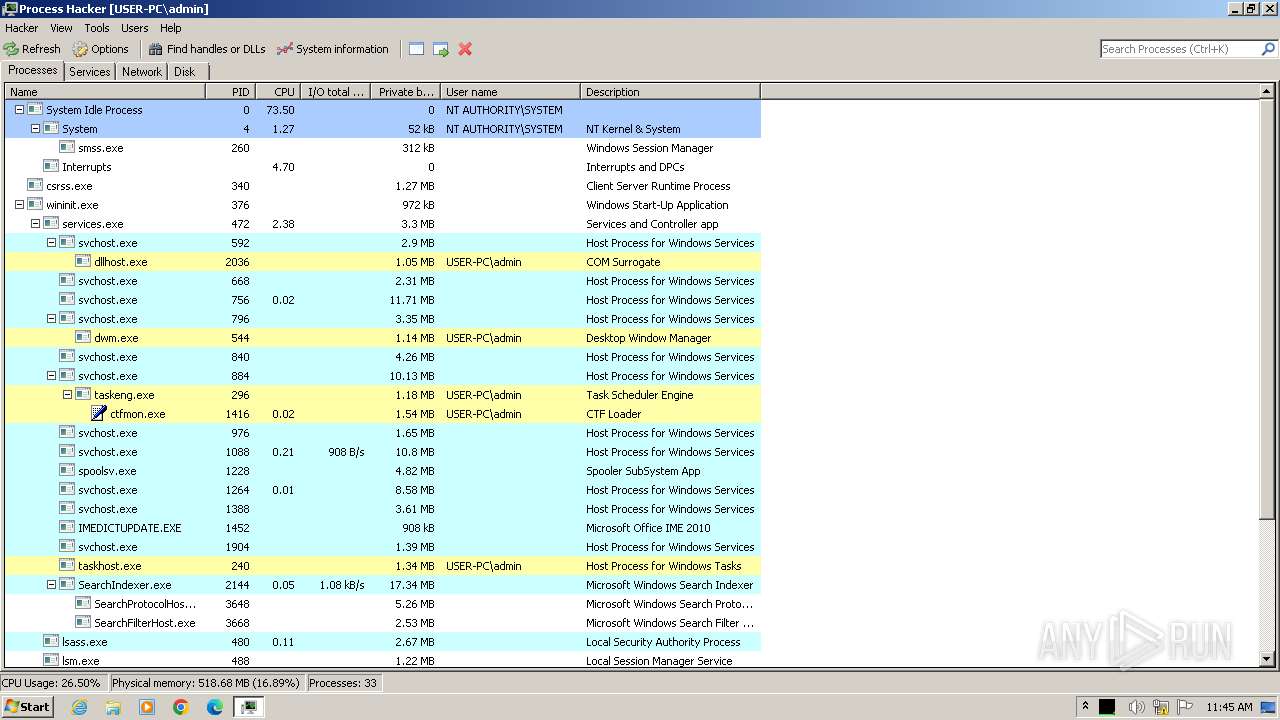Open Chrome from the taskbar

pos(181,707)
